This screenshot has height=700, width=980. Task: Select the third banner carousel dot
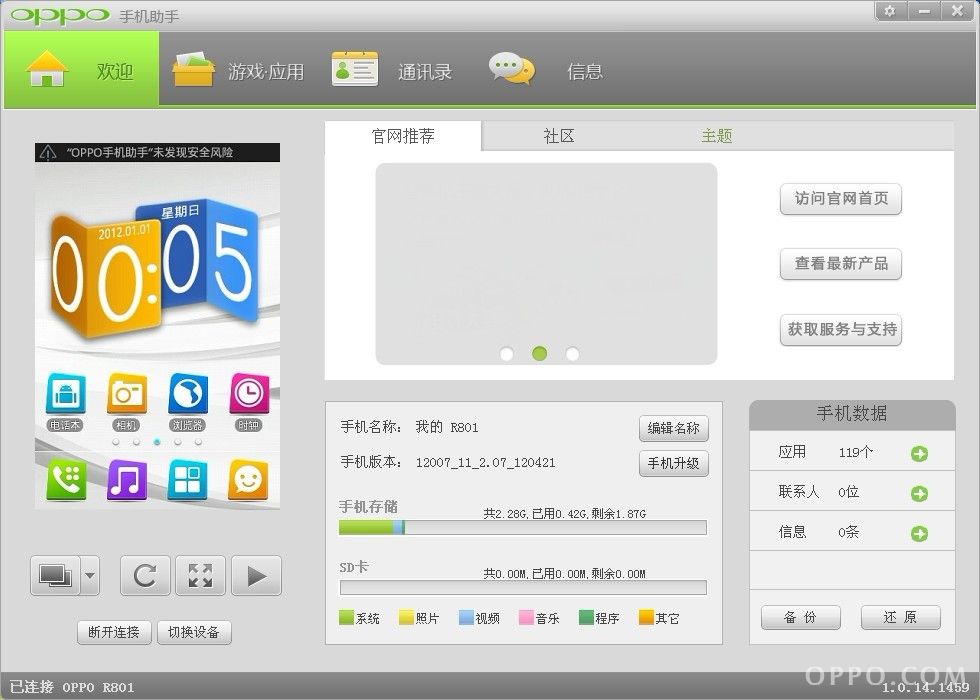tap(572, 354)
